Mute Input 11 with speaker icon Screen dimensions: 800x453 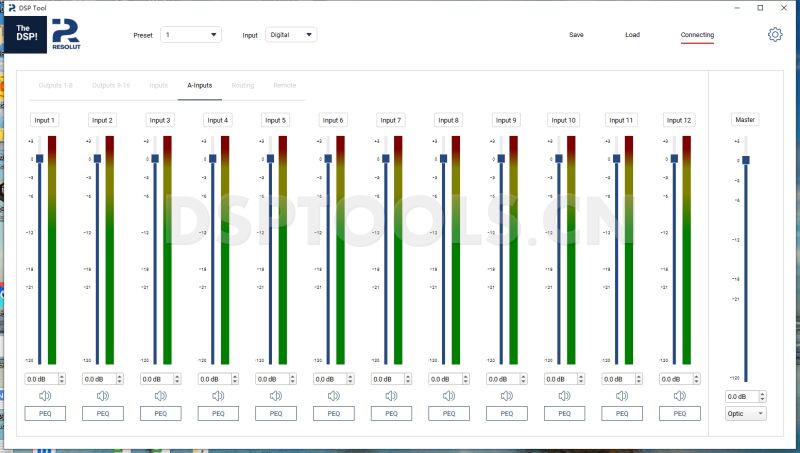tap(622, 396)
